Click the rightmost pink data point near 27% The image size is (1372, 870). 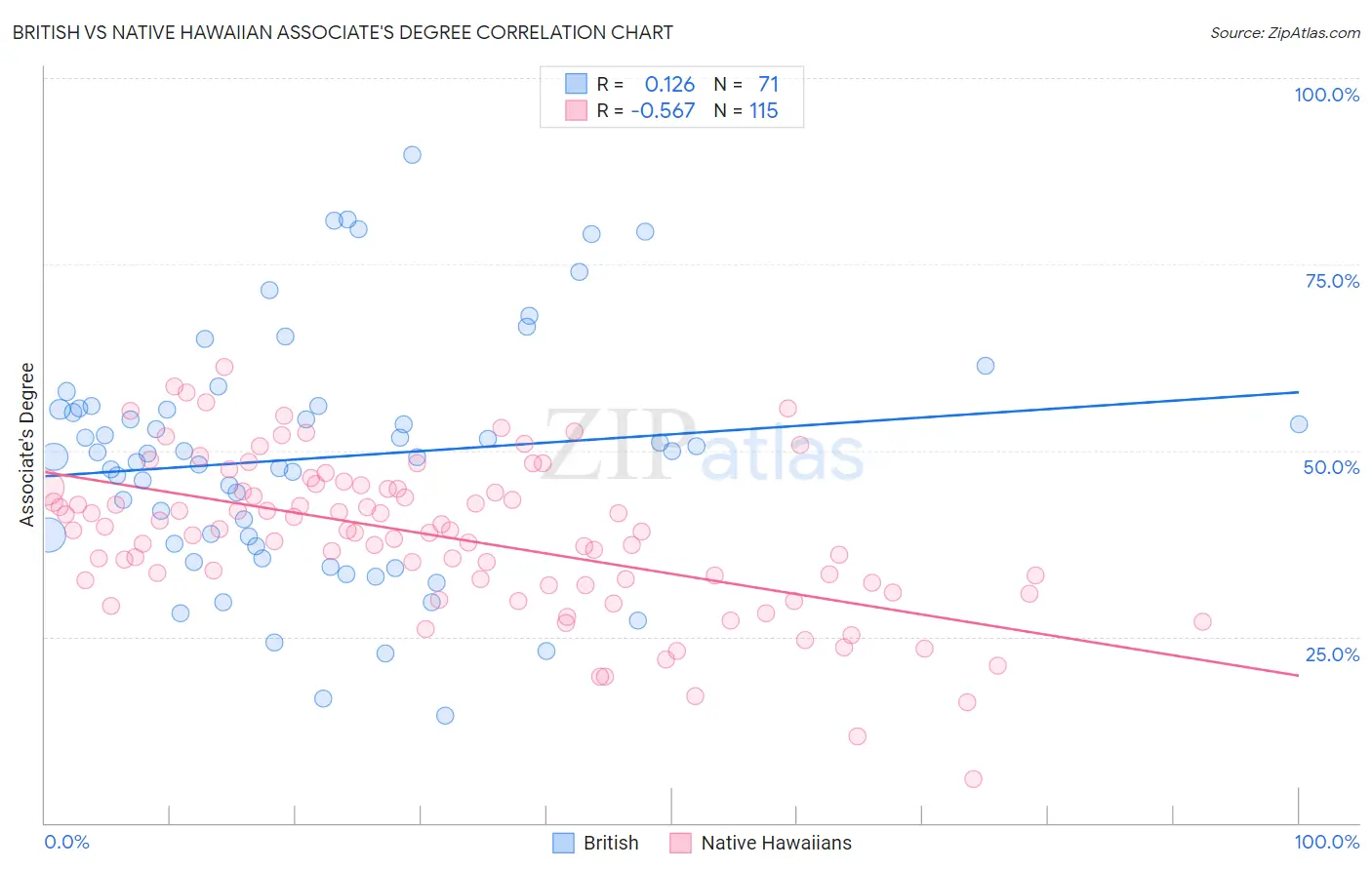(1202, 621)
